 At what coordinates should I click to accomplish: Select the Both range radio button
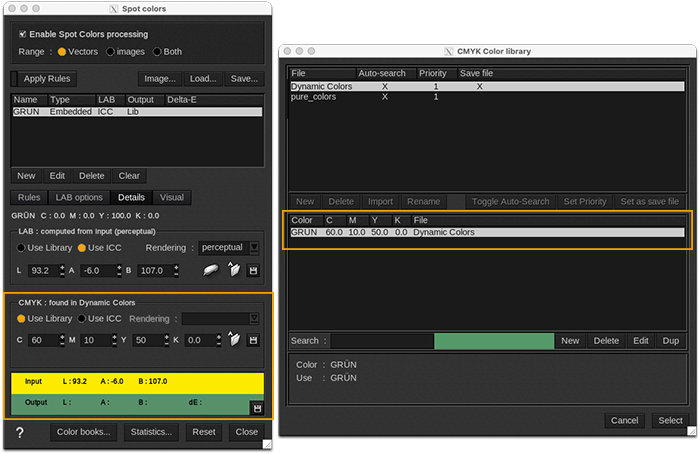(x=158, y=51)
